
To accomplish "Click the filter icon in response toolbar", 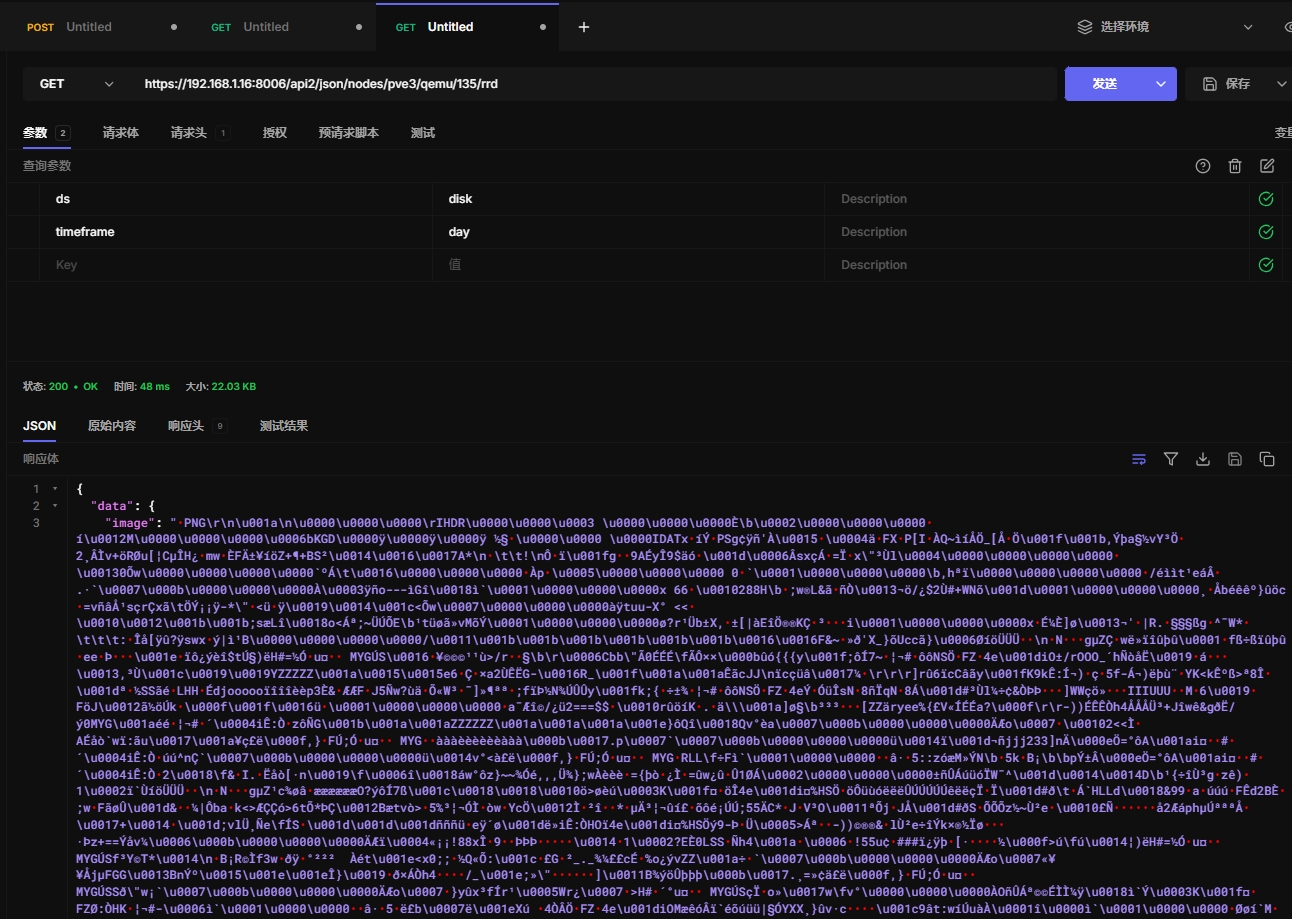I will point(1171,459).
